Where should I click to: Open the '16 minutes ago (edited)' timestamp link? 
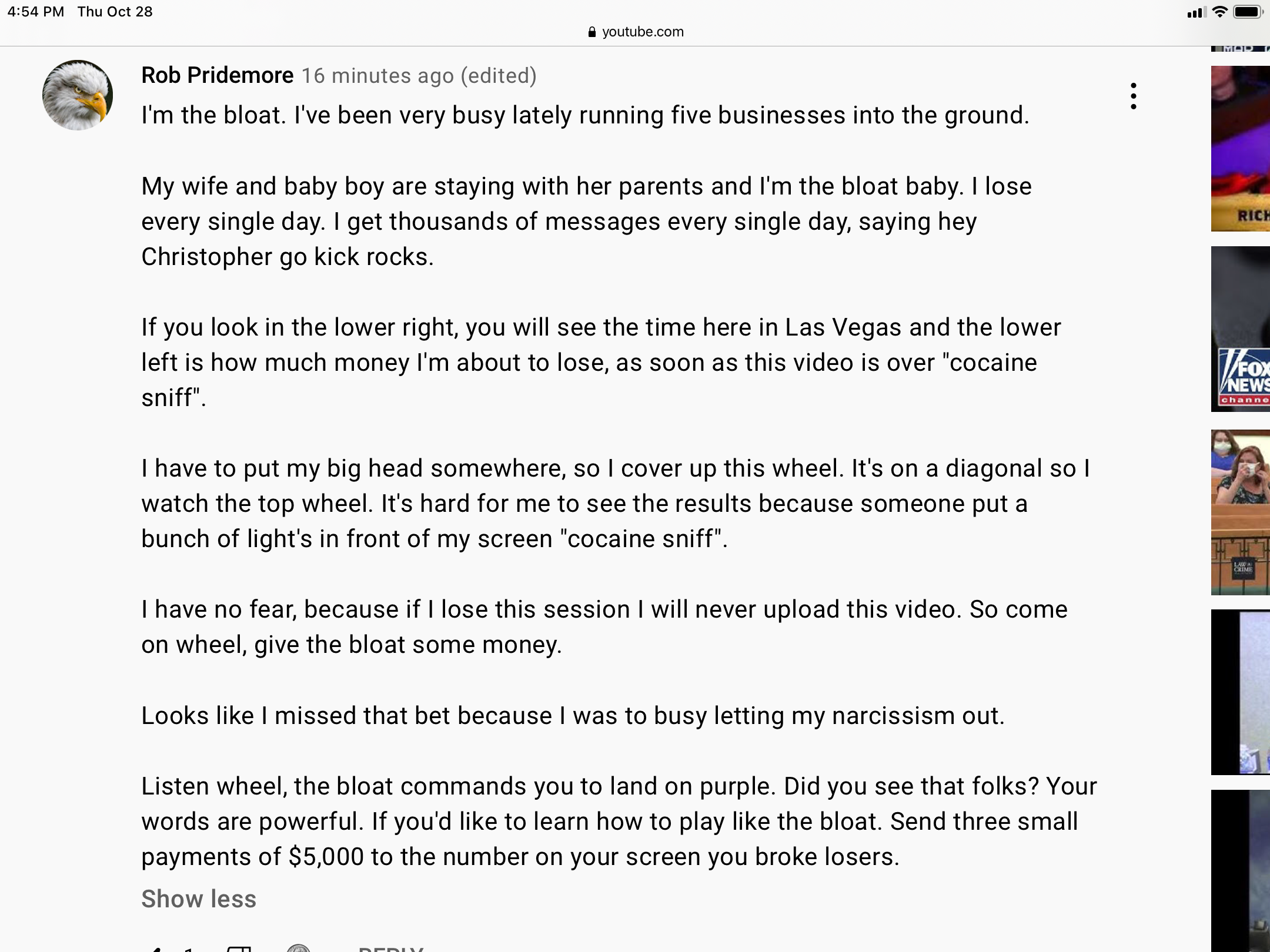pyautogui.click(x=419, y=76)
